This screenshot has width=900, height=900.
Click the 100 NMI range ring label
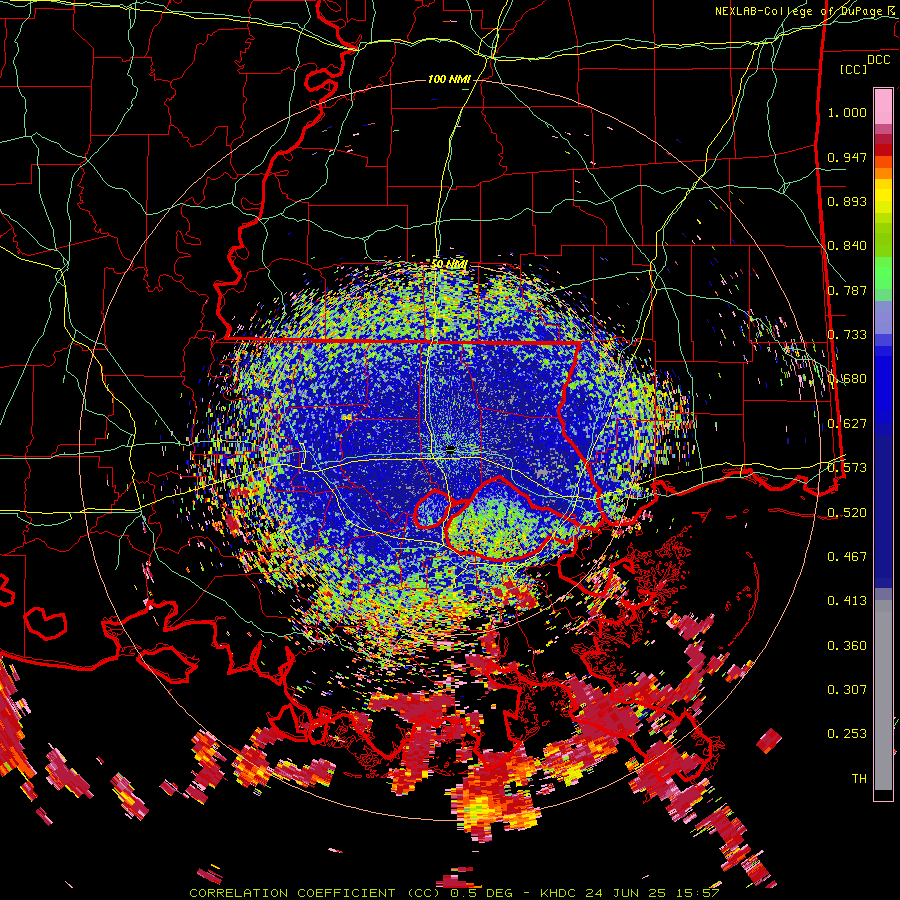pyautogui.click(x=449, y=79)
